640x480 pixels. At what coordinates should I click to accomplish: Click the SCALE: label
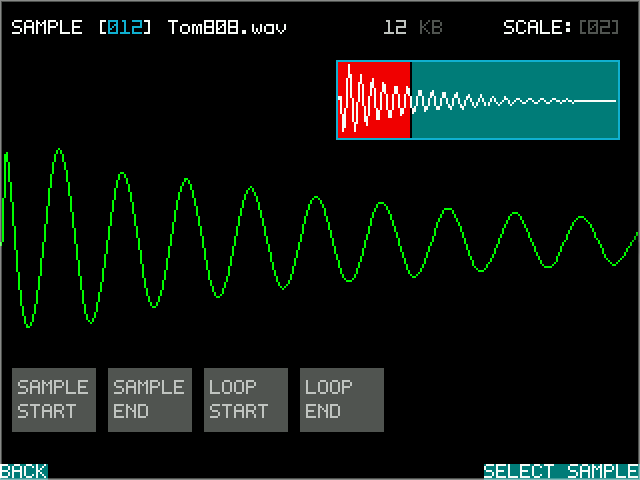[x=538, y=27]
